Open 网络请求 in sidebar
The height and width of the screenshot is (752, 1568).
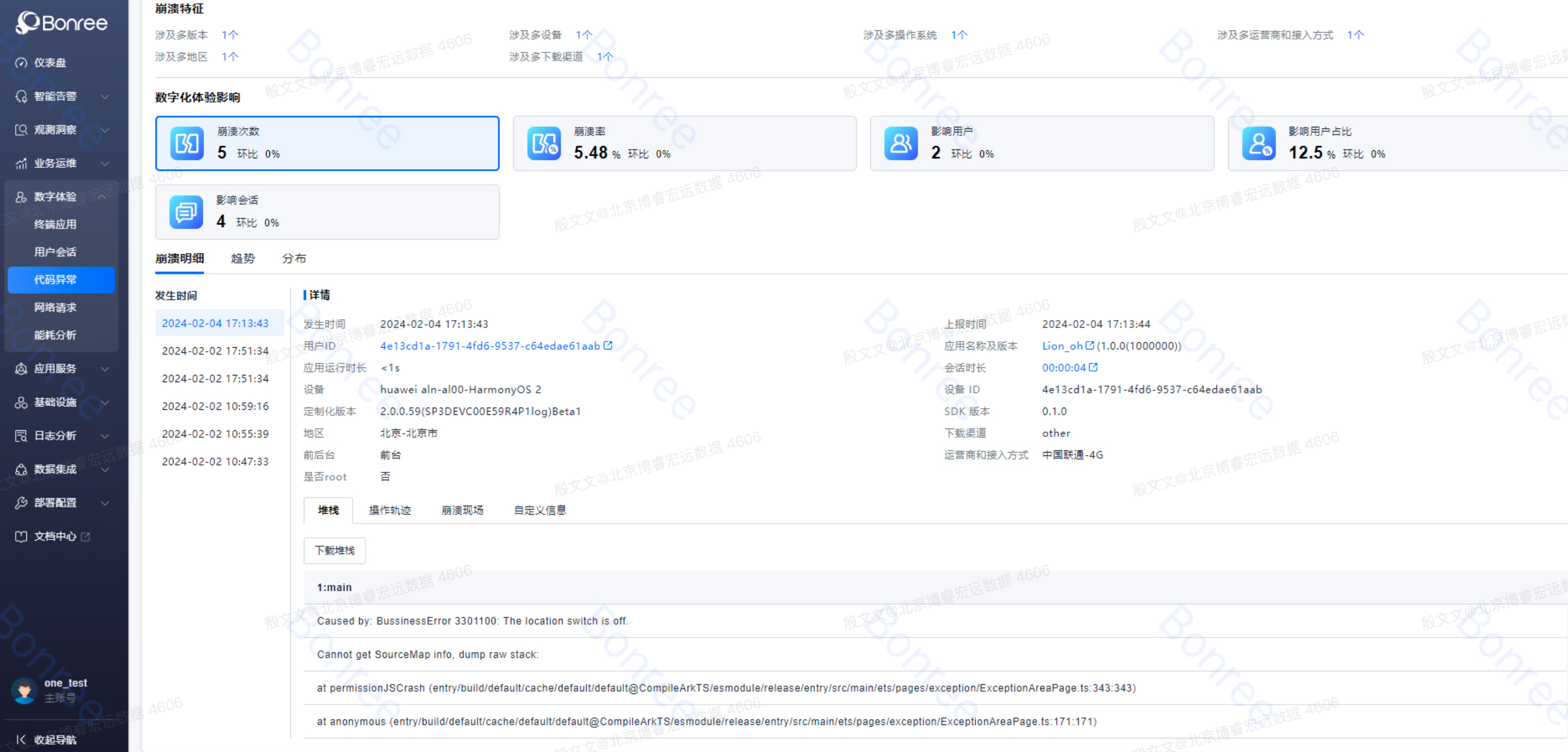[55, 307]
